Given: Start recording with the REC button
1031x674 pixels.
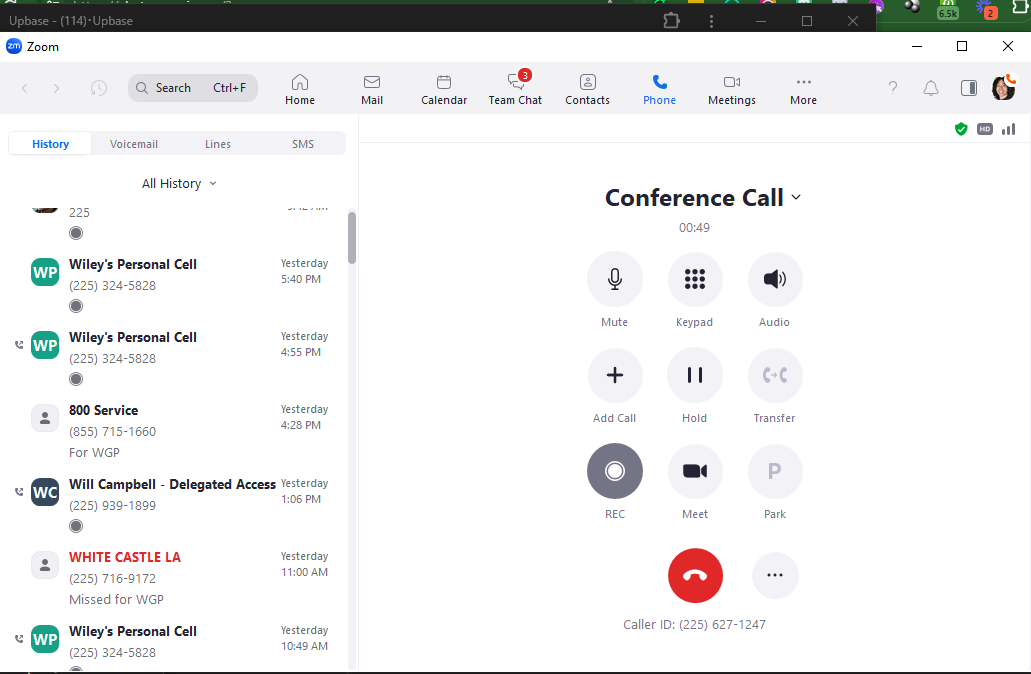Looking at the screenshot, I should 614,470.
